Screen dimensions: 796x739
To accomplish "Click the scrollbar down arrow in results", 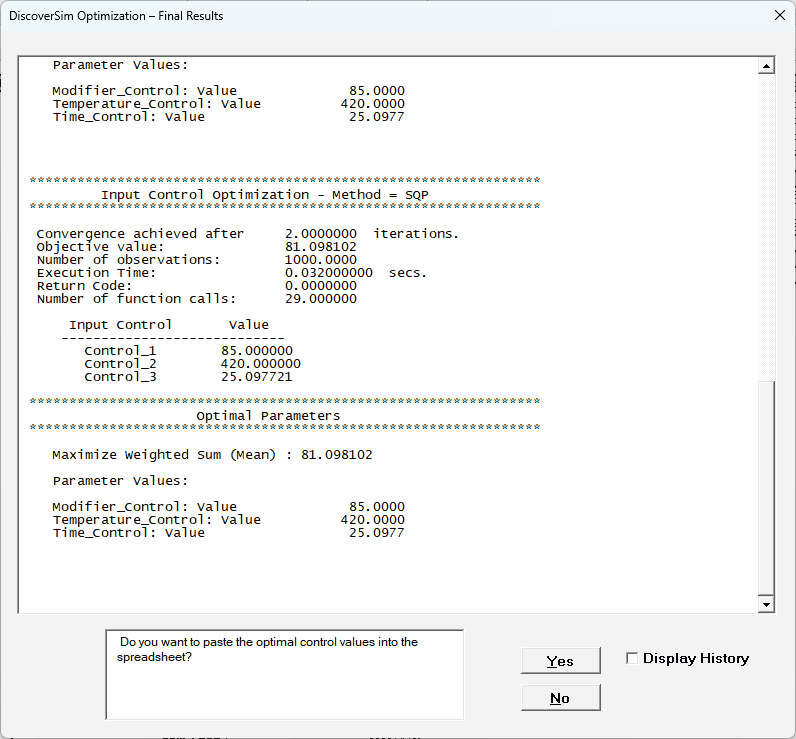I will tap(767, 604).
